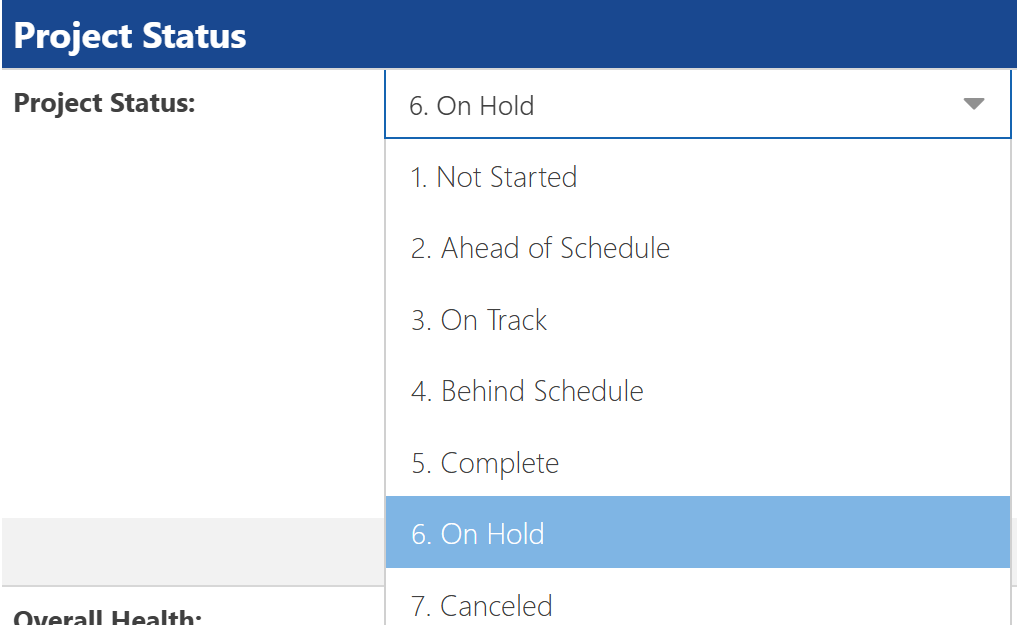Pick 3. On Track status

pos(698,320)
